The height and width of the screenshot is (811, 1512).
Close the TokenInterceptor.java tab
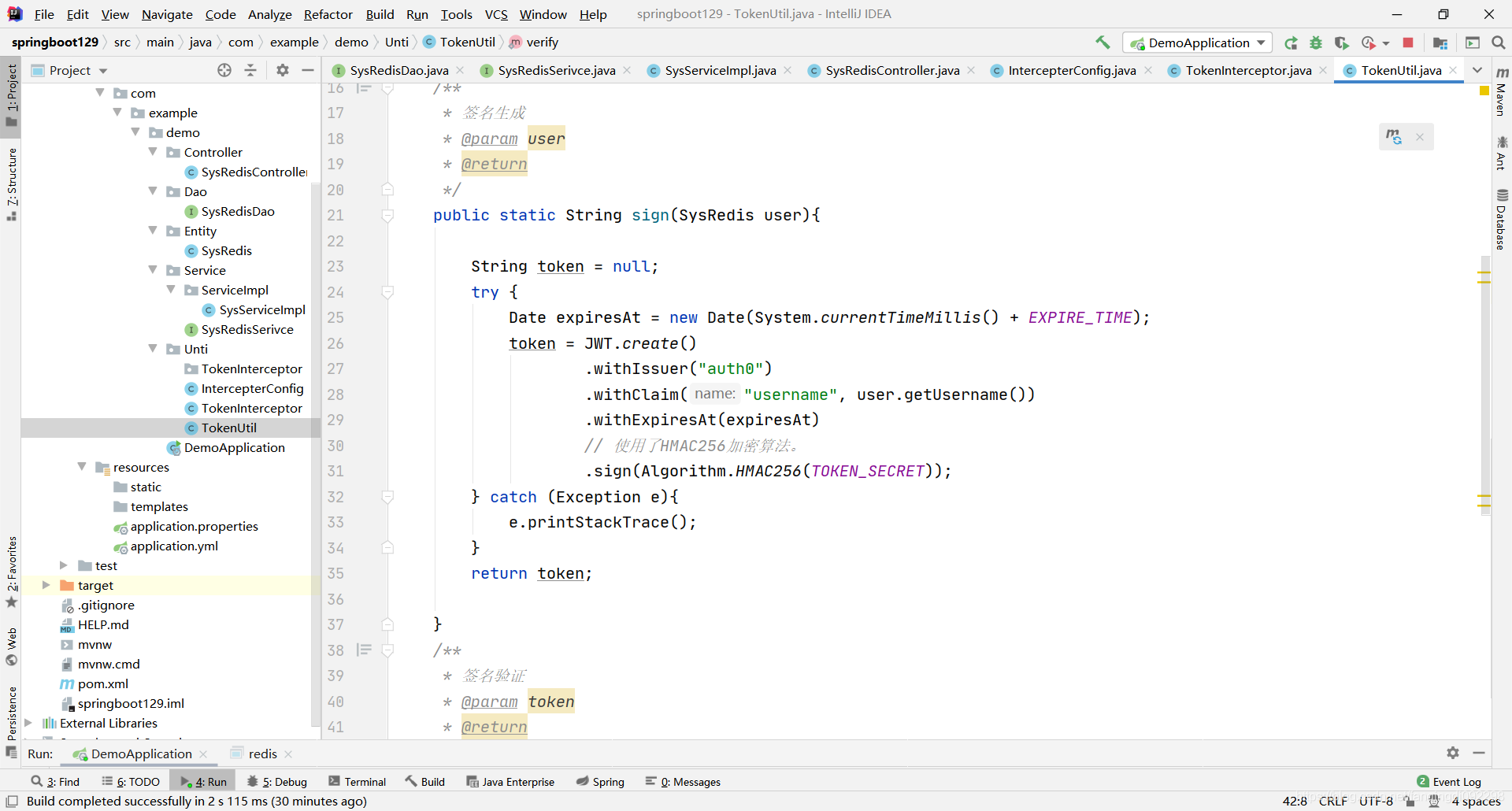point(1323,70)
